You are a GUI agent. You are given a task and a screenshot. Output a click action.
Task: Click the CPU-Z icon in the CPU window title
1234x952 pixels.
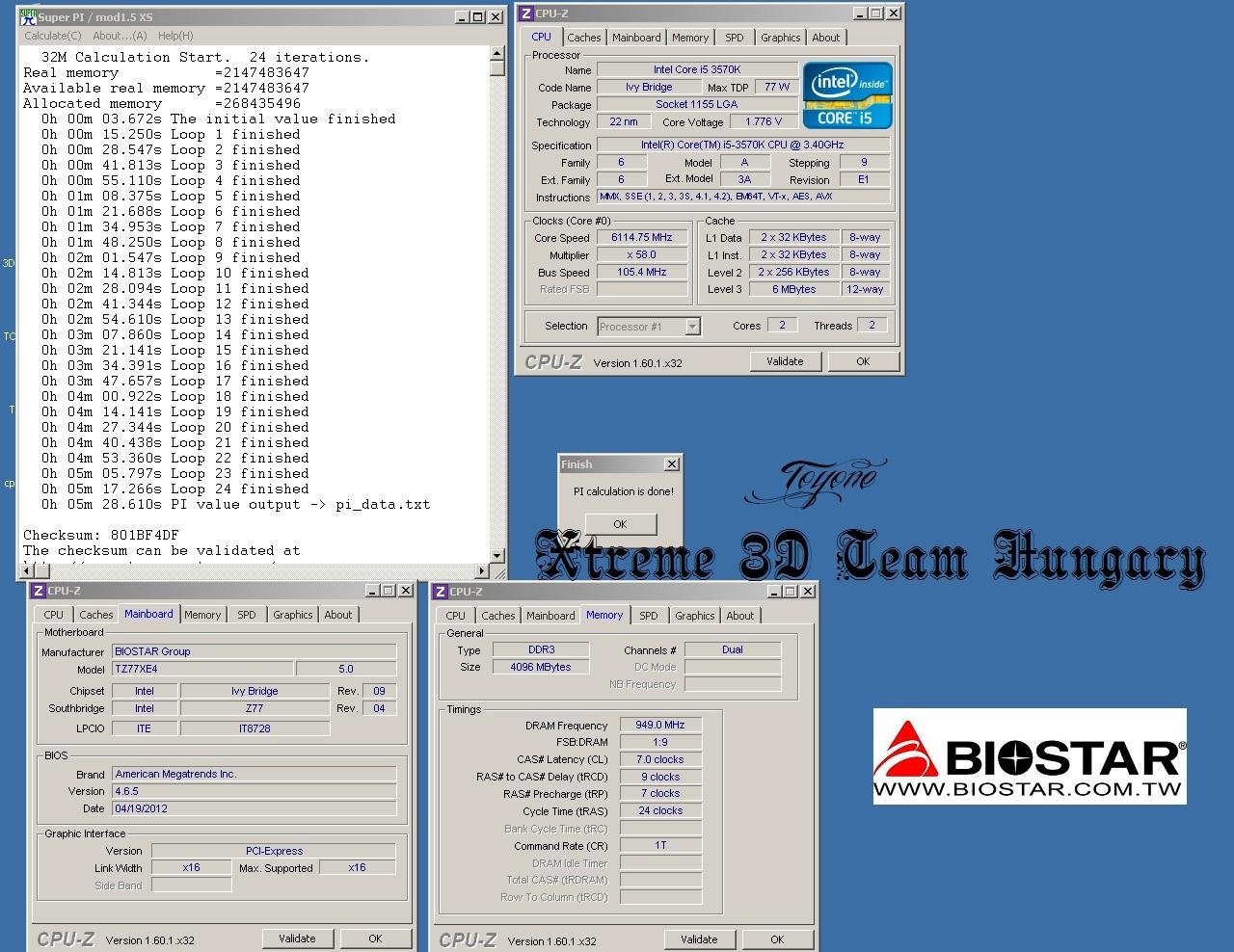(525, 13)
